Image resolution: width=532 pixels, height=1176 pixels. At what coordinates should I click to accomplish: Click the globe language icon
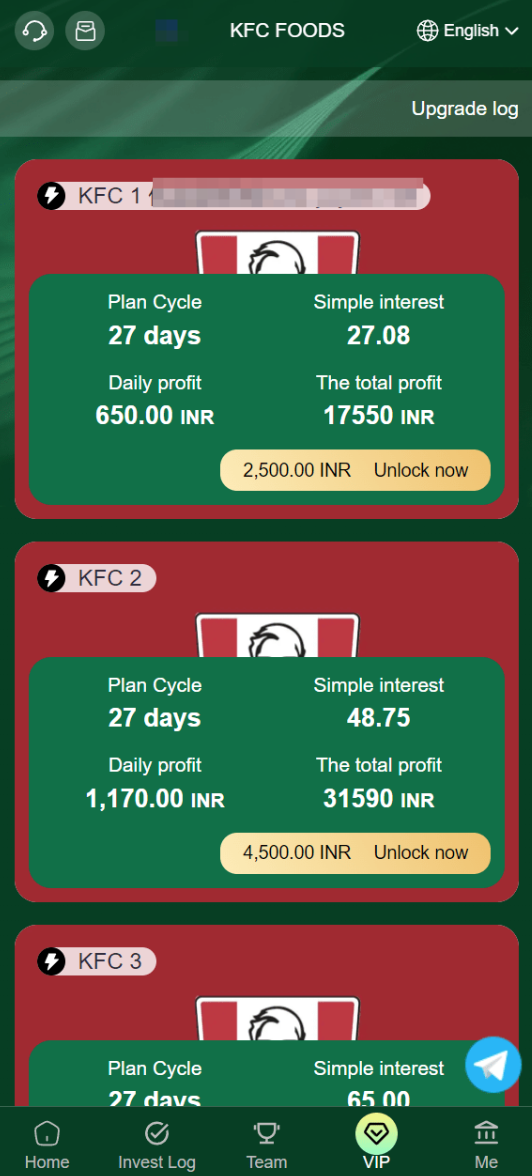[x=427, y=31]
